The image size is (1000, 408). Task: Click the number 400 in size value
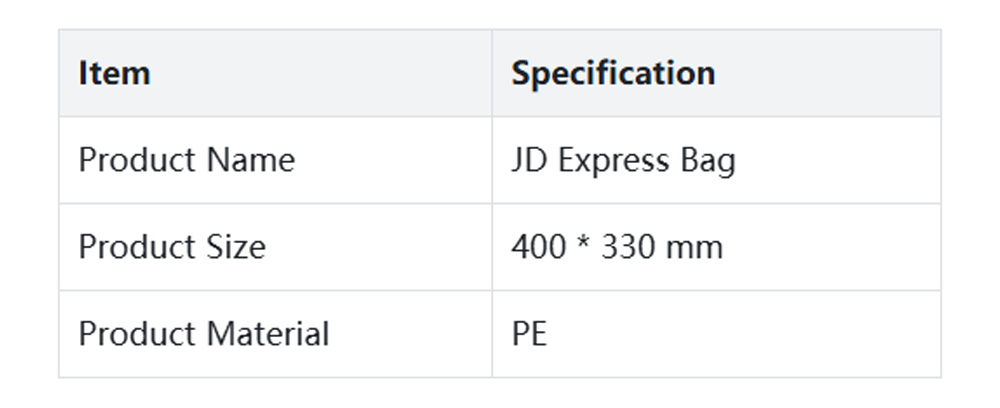(539, 246)
